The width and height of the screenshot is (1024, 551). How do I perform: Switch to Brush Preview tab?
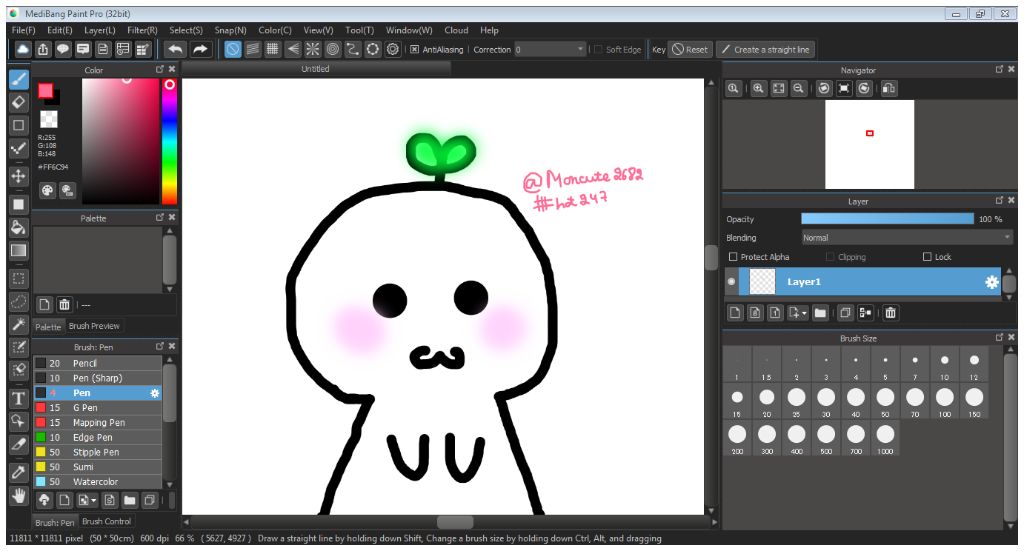click(94, 326)
